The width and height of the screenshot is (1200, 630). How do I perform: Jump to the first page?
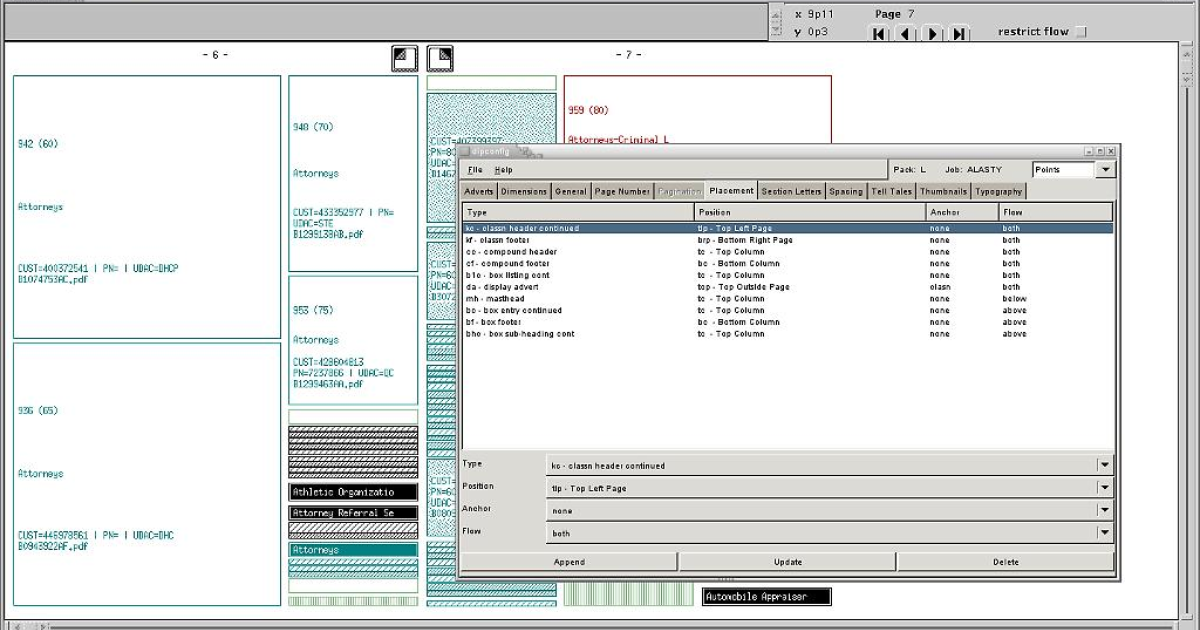coord(879,34)
